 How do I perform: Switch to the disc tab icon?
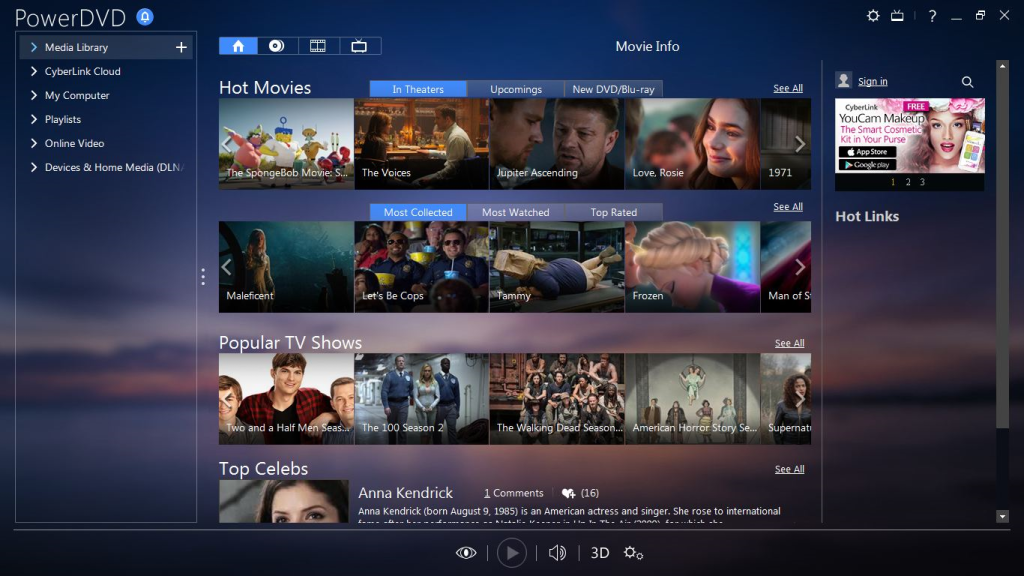(x=277, y=46)
